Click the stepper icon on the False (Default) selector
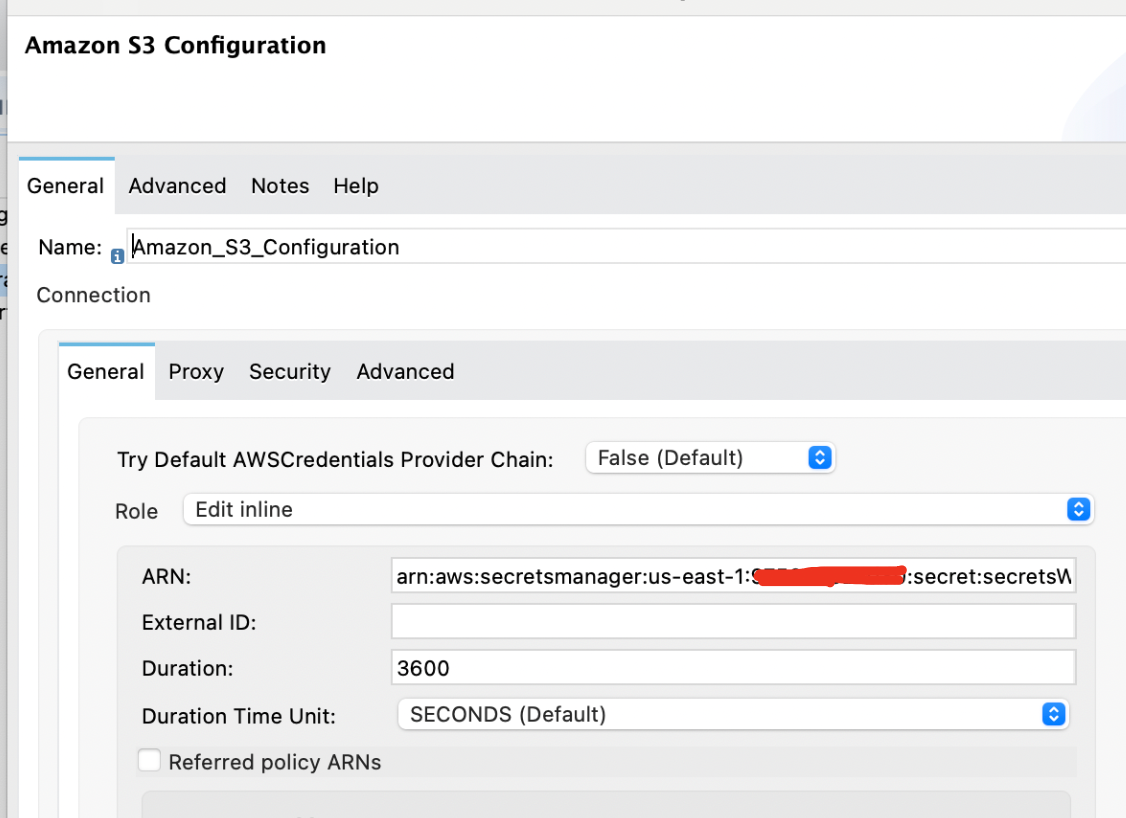 tap(820, 457)
